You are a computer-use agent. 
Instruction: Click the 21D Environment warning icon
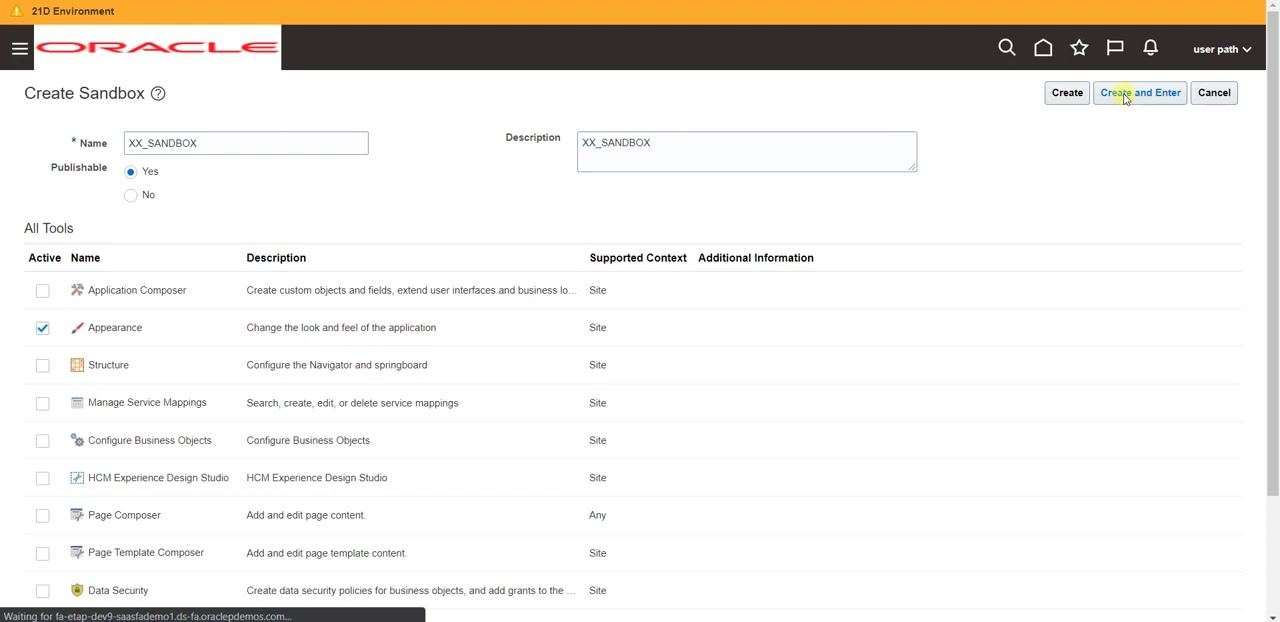coord(16,11)
